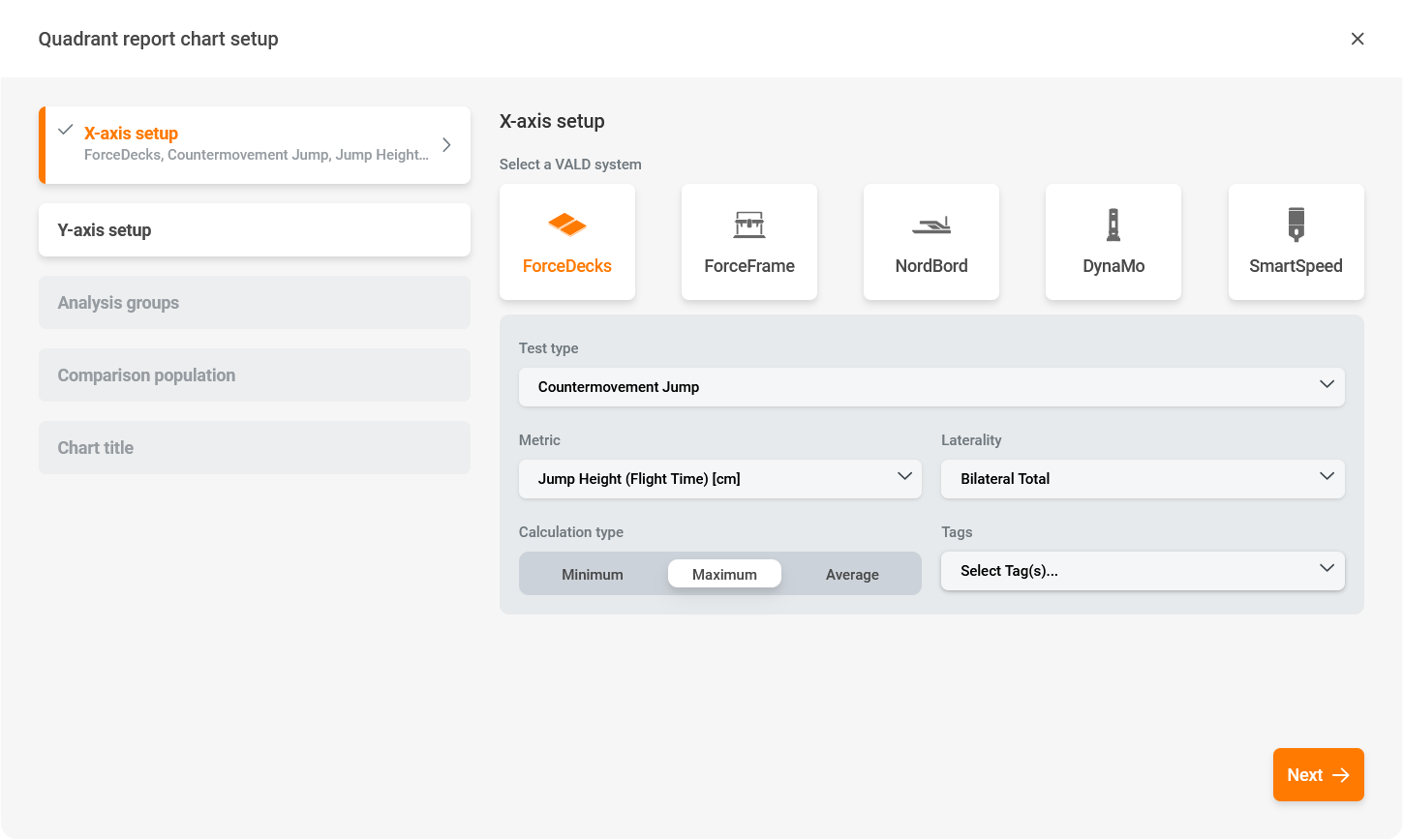Click the 'Quadrant report chart setup' title
Screen dimensions: 1403x840
click(159, 39)
